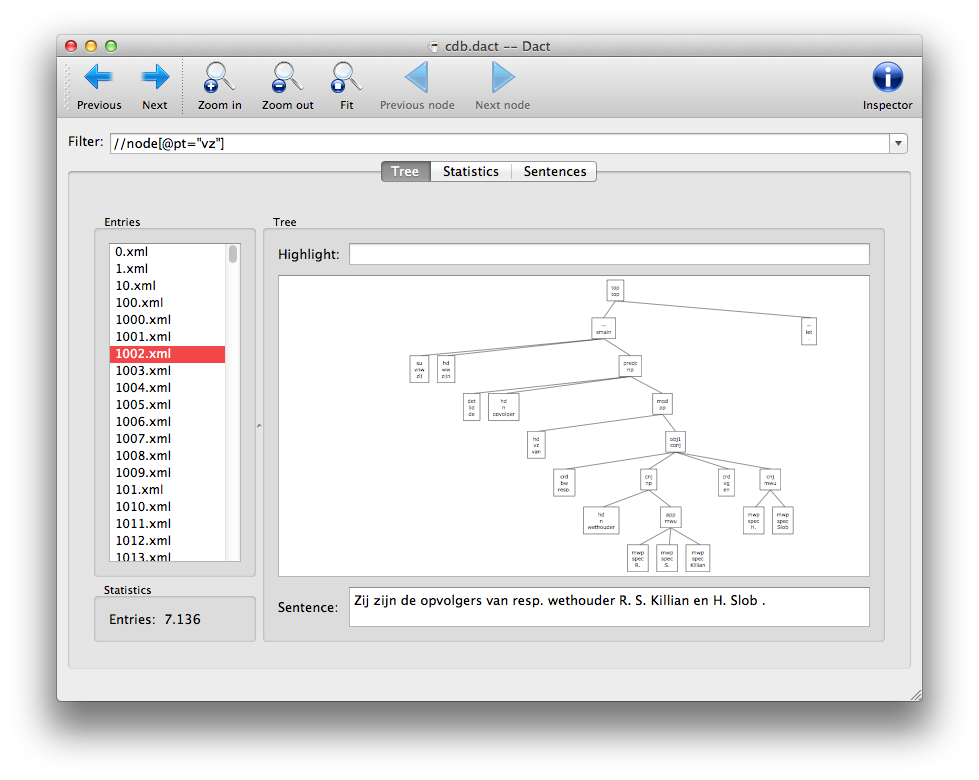
Task: Expand the Filter history dropdown
Action: tap(898, 144)
